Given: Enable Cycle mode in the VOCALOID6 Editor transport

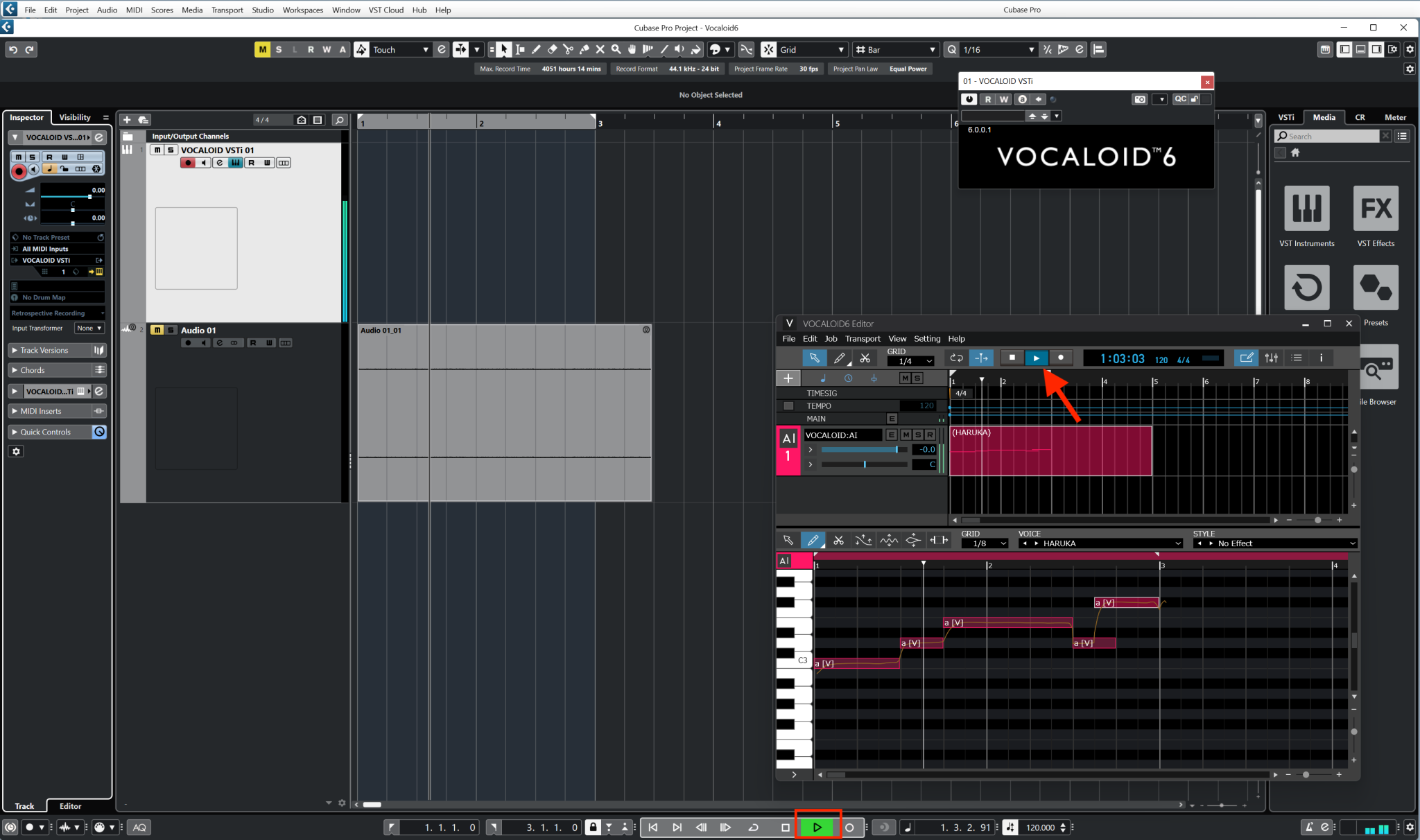Looking at the screenshot, I should [955, 358].
